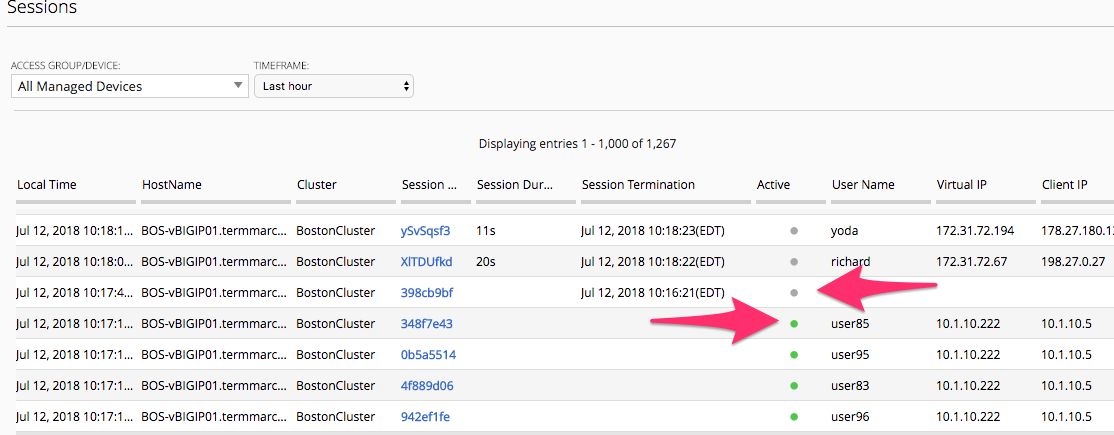Image resolution: width=1114 pixels, height=435 pixels.
Task: Click the gray status dot for richard
Action: click(x=794, y=262)
